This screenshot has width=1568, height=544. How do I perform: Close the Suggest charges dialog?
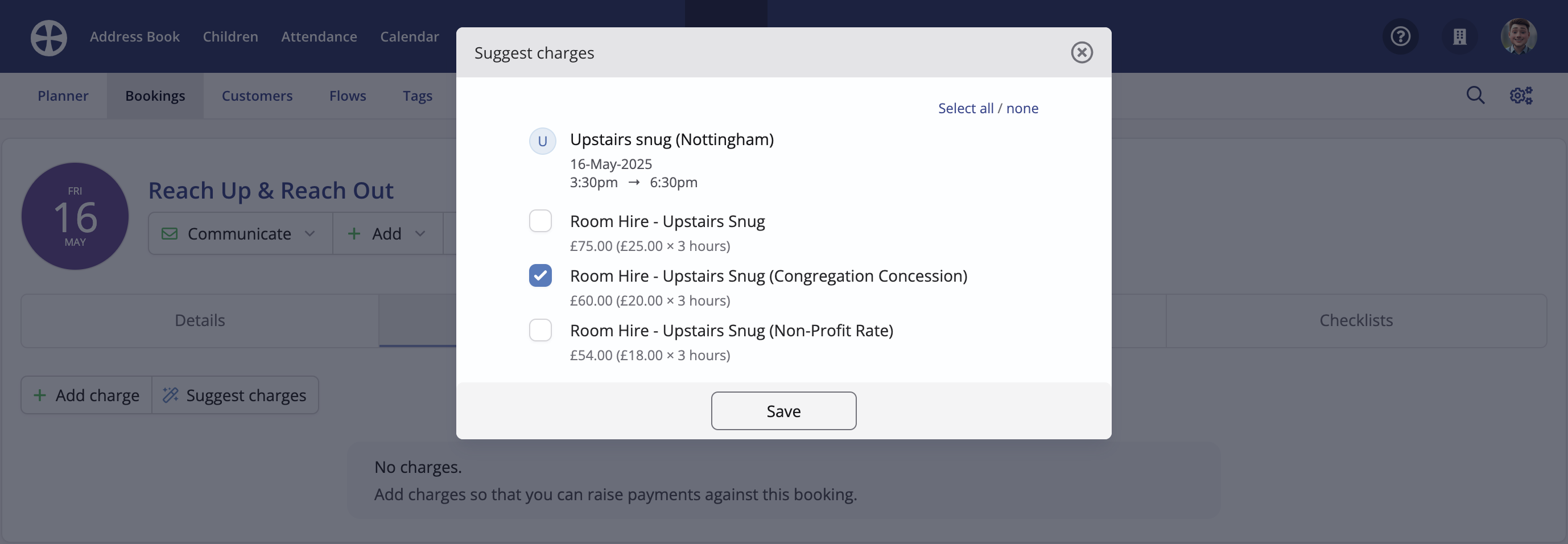pos(1082,52)
